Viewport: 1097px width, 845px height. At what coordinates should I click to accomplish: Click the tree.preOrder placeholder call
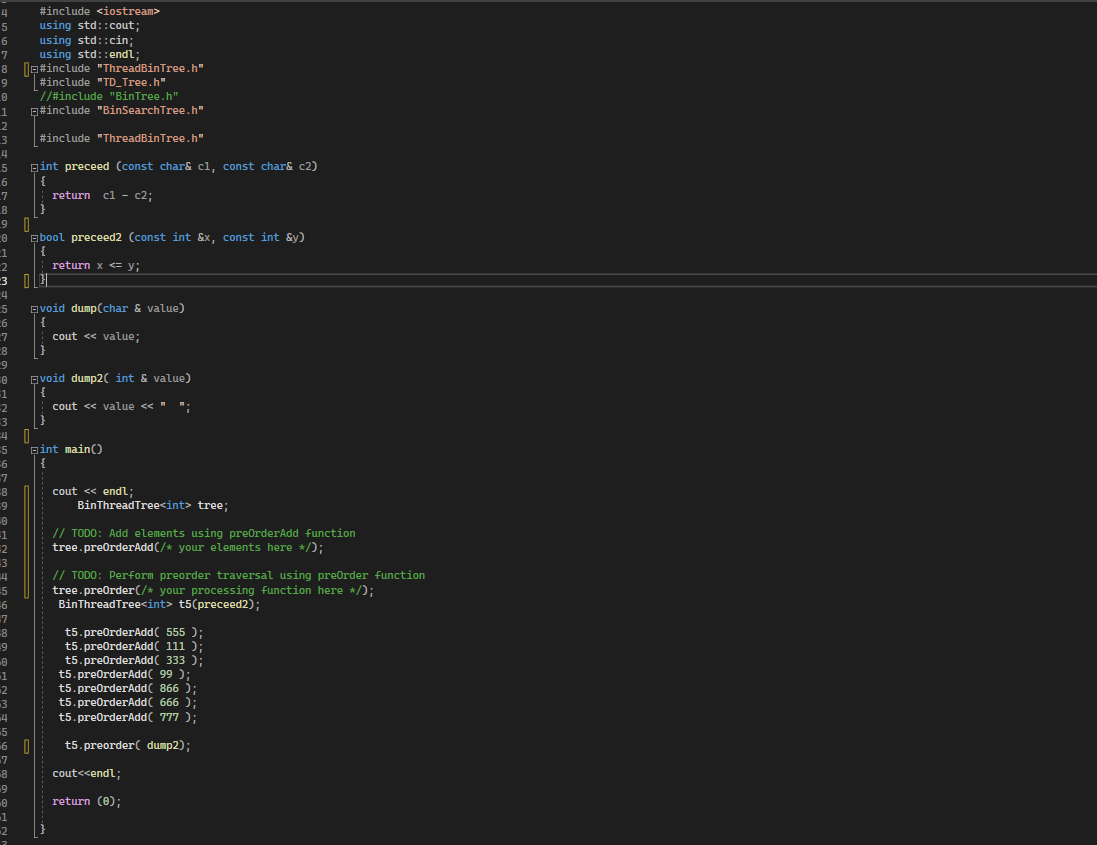click(213, 590)
